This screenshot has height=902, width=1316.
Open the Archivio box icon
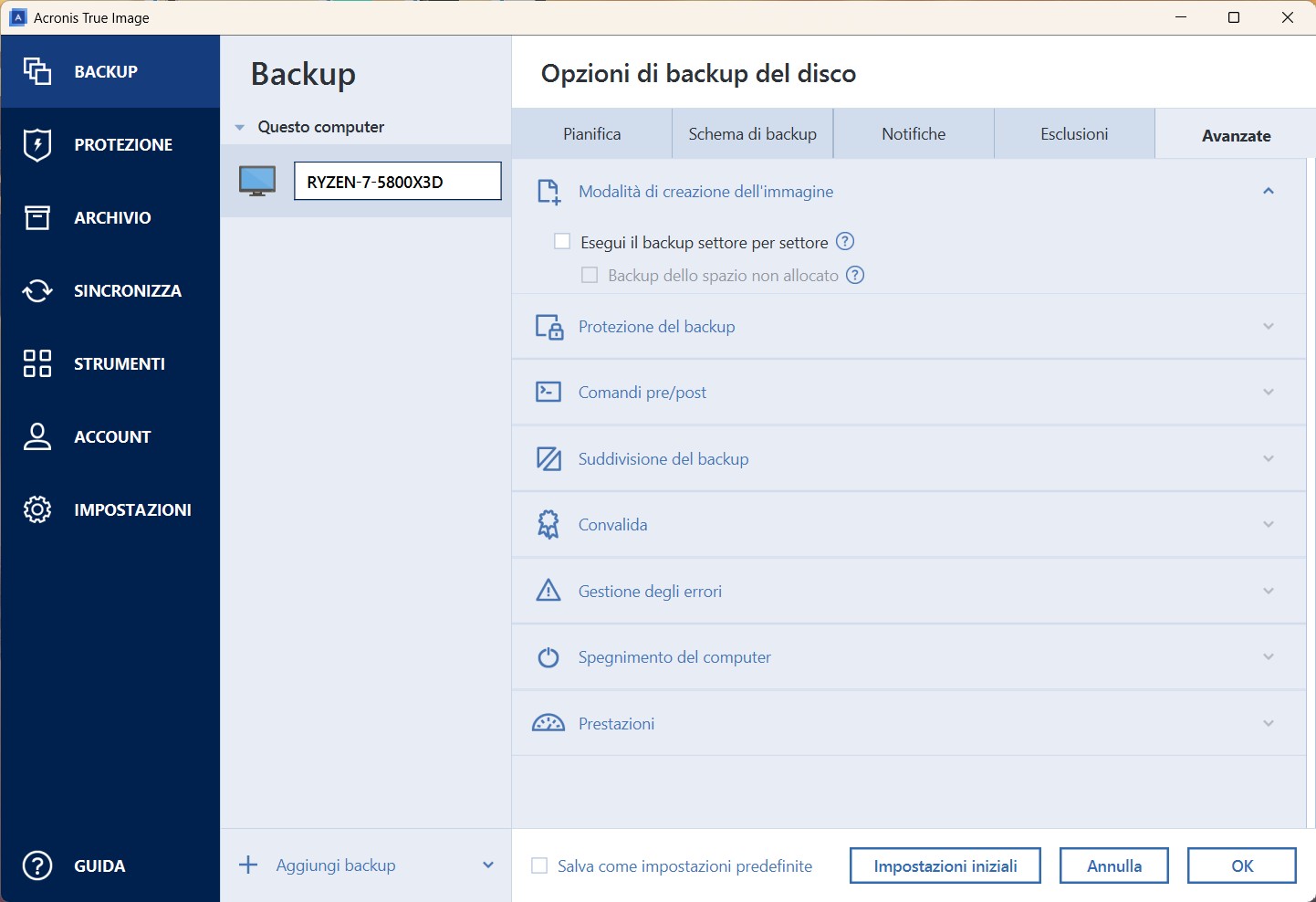(x=37, y=217)
